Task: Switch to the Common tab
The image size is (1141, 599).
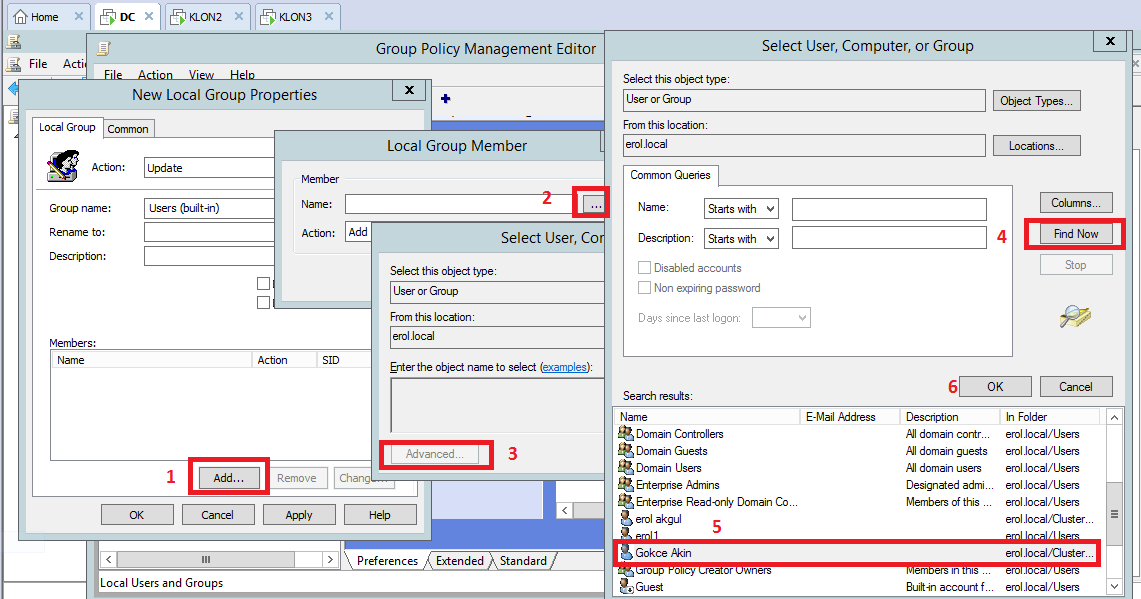Action: tap(128, 129)
